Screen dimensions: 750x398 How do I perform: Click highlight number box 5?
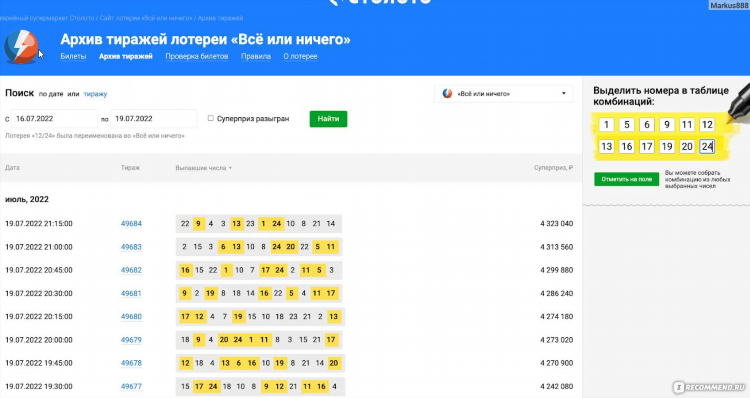627,125
